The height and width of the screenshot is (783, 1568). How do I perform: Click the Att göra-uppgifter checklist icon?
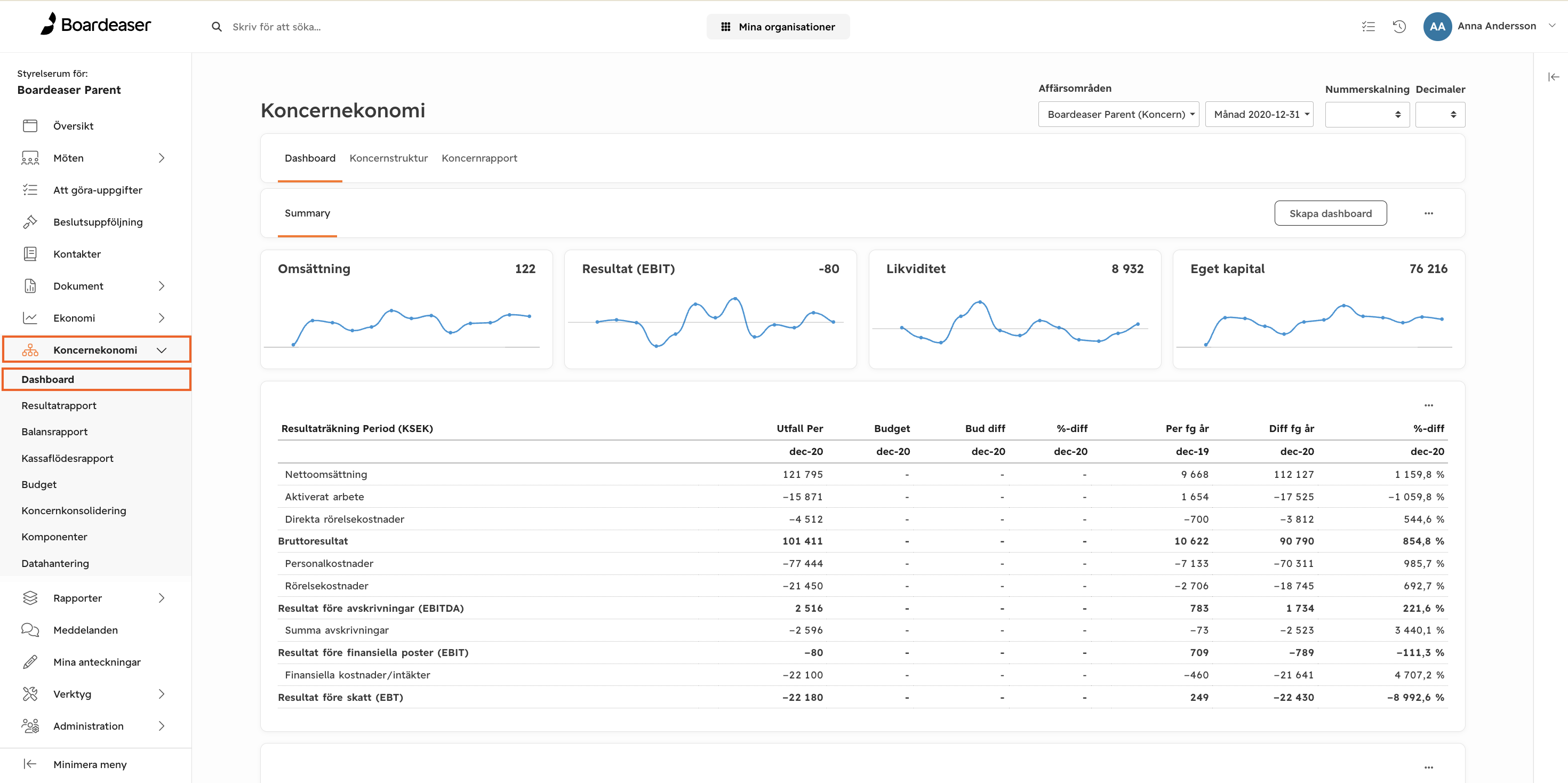pos(30,190)
